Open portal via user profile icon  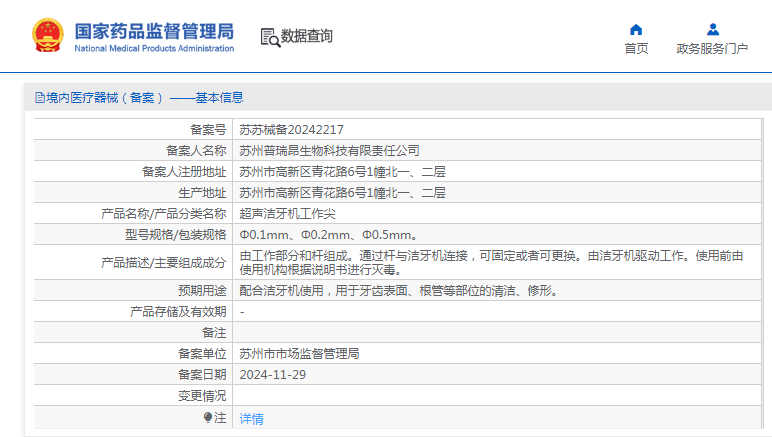(x=712, y=30)
